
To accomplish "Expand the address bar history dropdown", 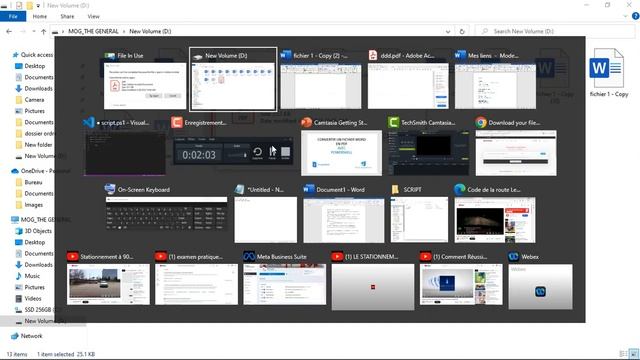I will [448, 31].
